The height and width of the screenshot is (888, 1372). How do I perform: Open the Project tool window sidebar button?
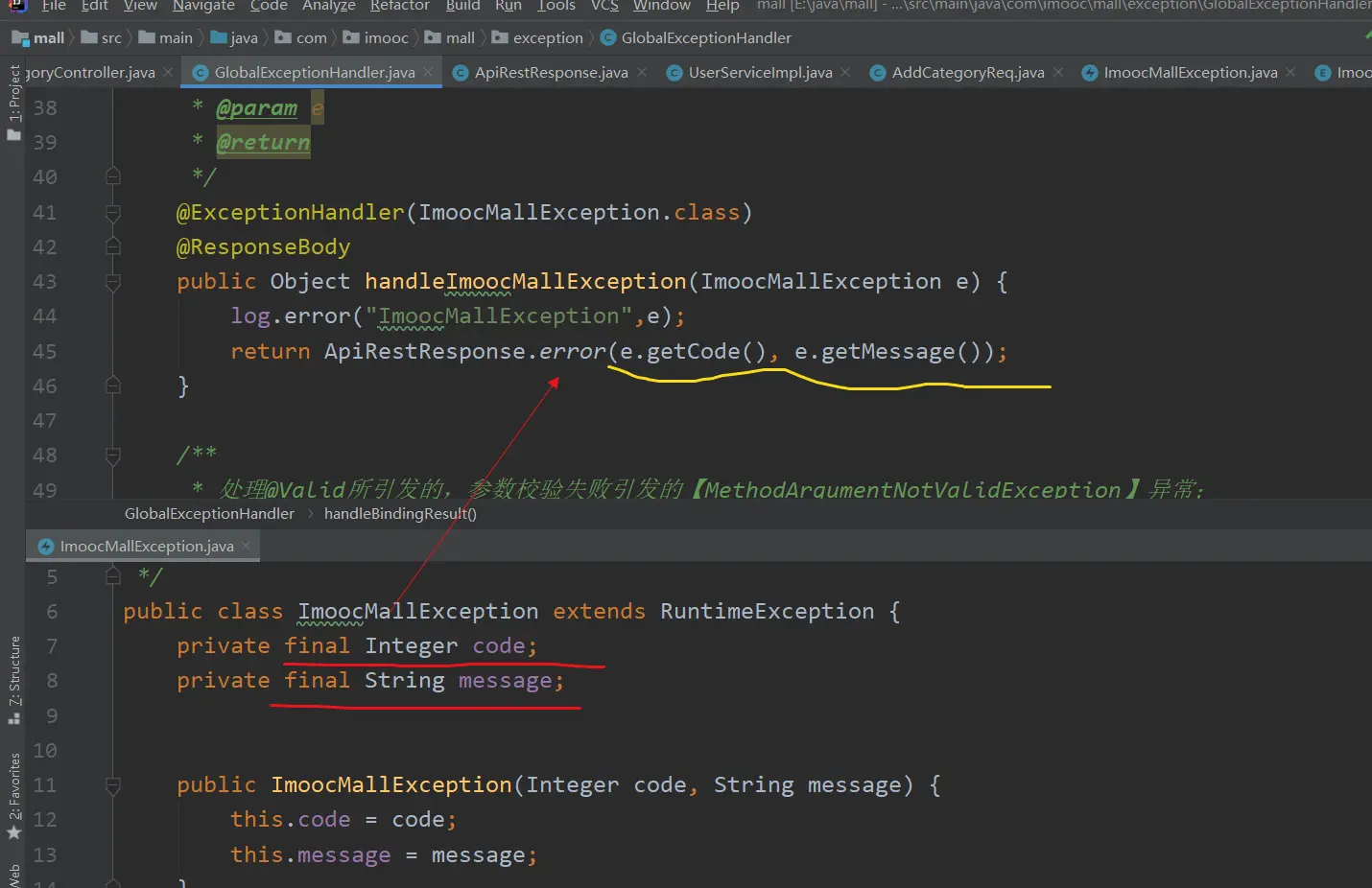pyautogui.click(x=13, y=104)
